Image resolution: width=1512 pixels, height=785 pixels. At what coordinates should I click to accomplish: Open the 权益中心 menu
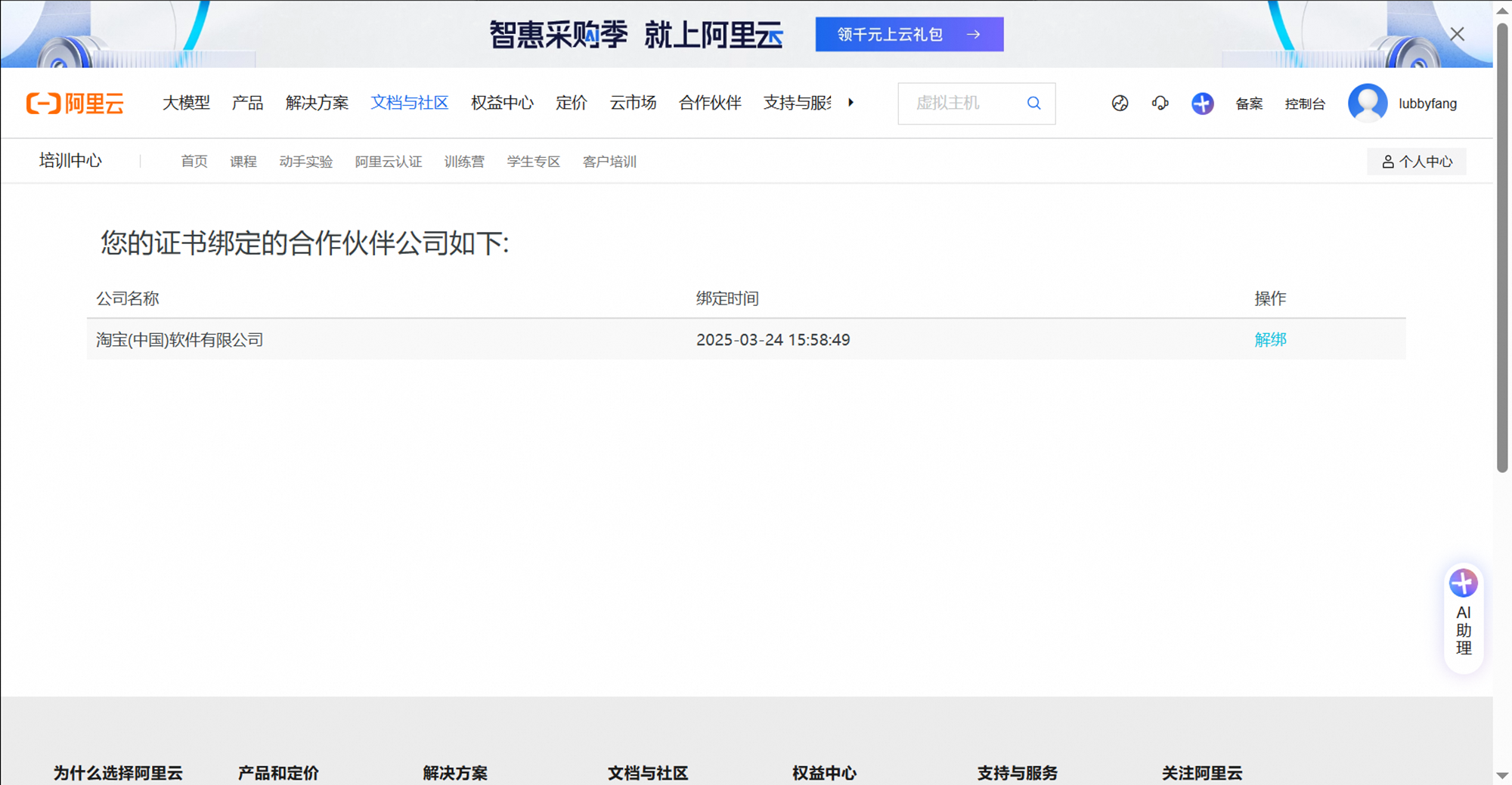(502, 103)
